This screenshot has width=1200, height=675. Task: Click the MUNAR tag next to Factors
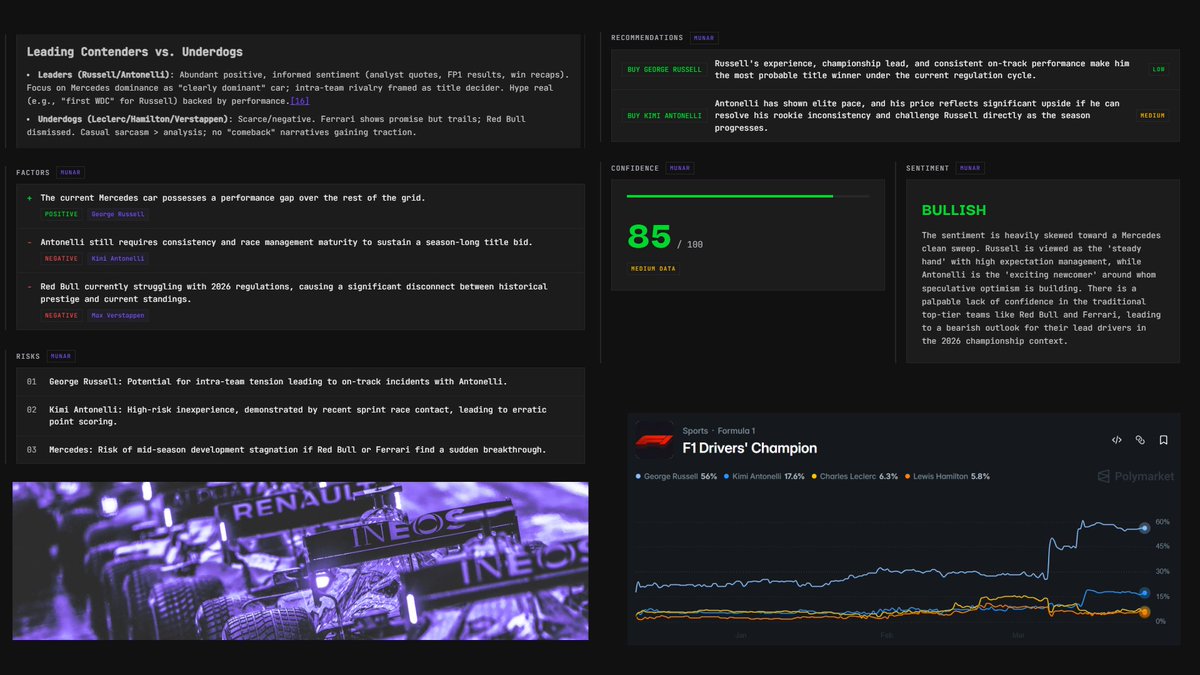point(71,173)
